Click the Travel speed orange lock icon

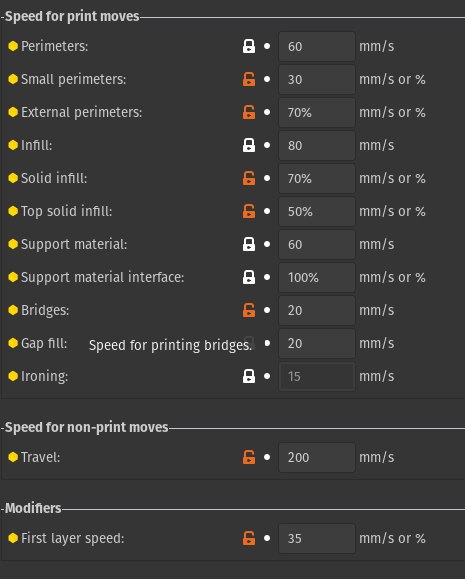(249, 457)
